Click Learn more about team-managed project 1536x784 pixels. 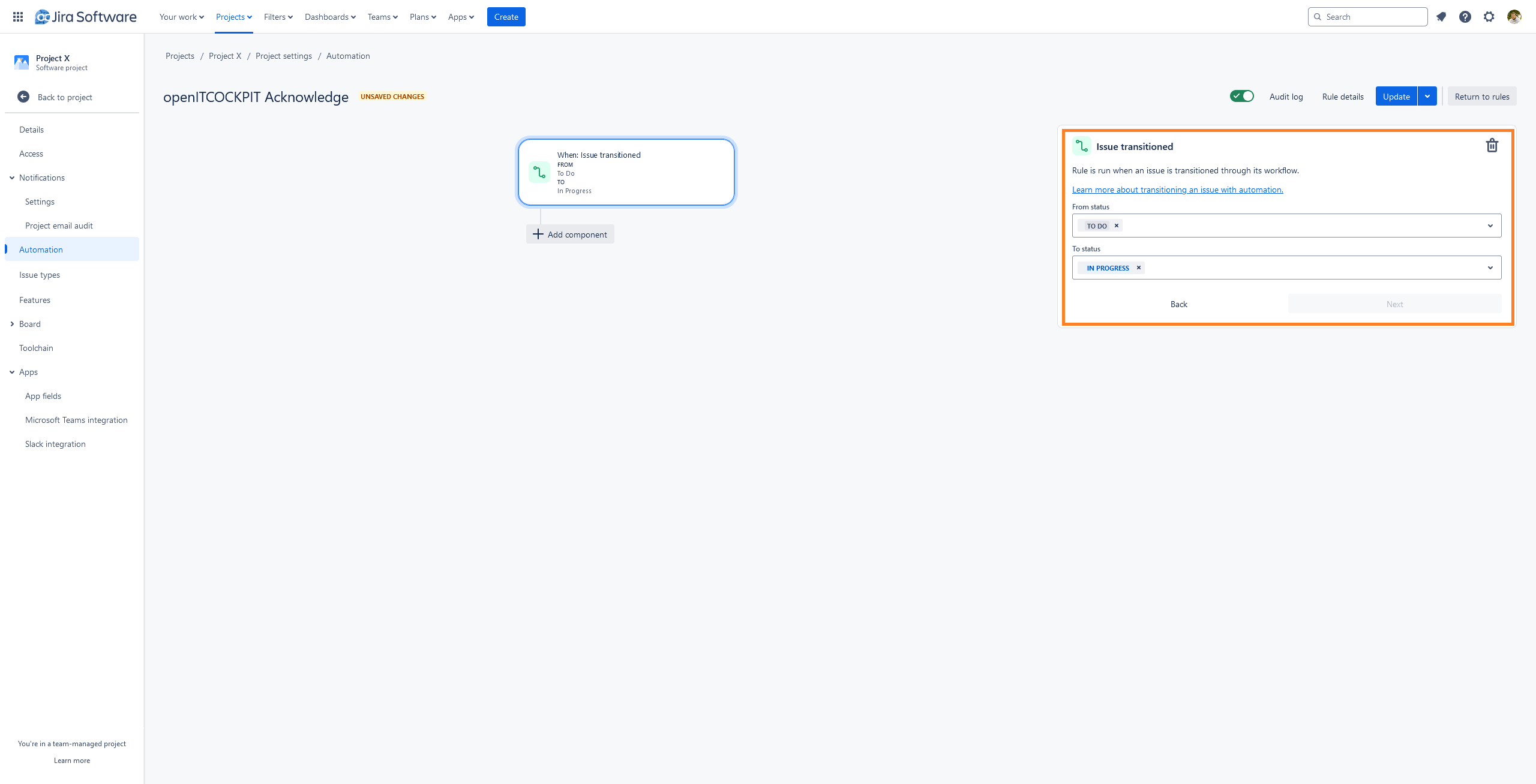[x=72, y=760]
